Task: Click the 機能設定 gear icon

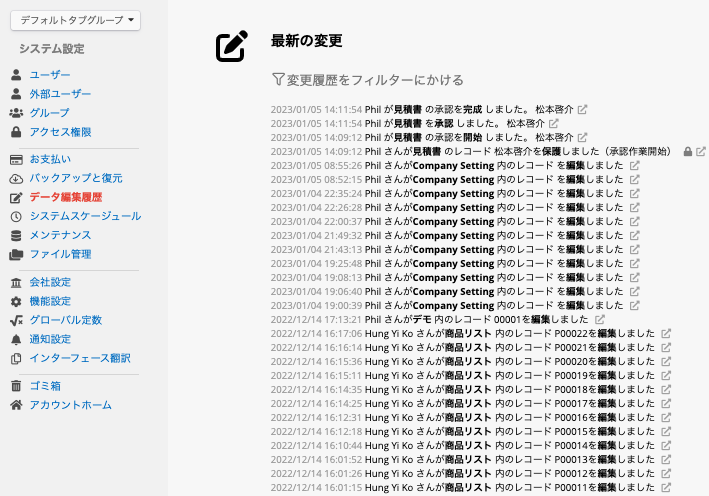Action: pyautogui.click(x=16, y=301)
